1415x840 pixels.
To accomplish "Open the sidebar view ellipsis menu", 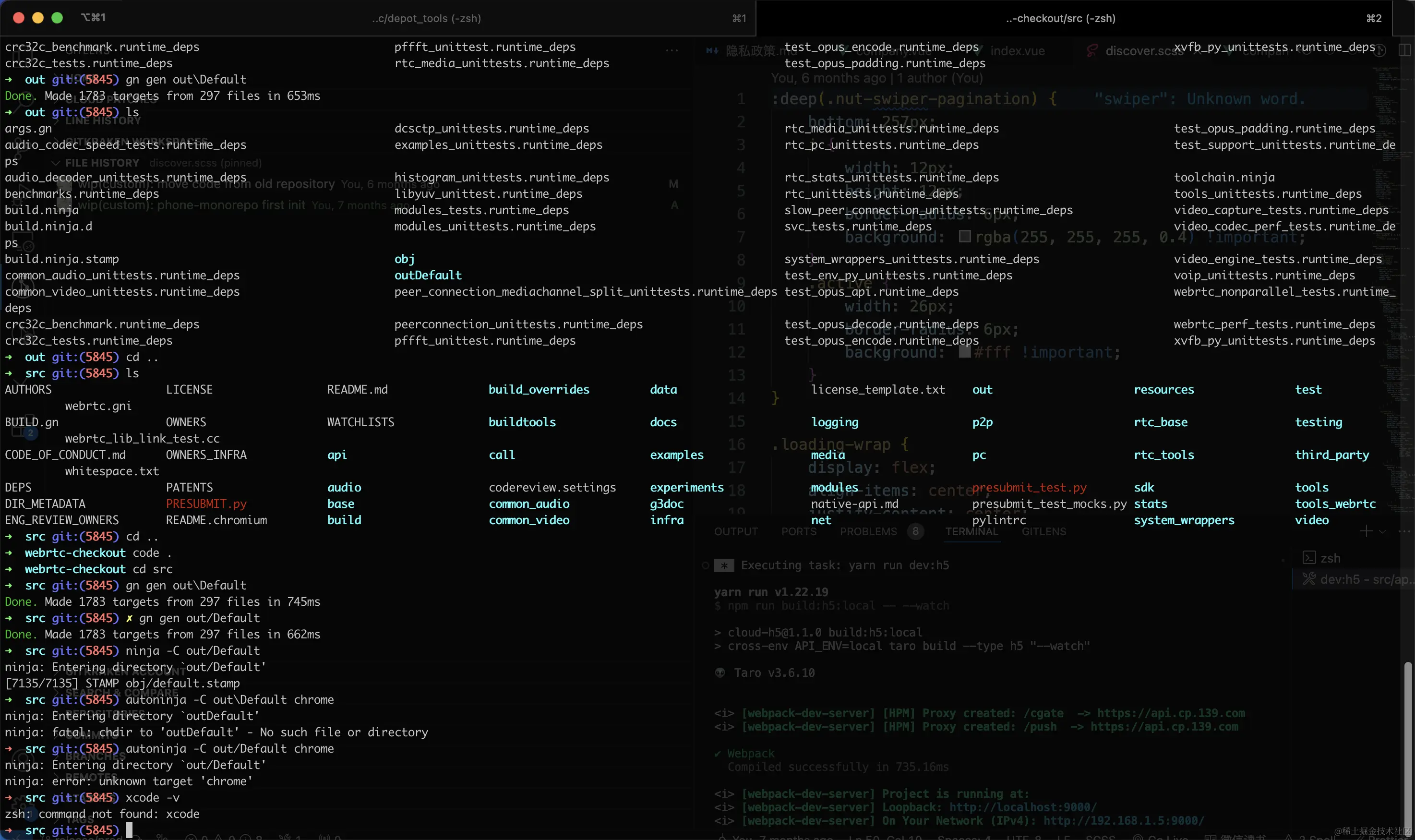I will pyautogui.click(x=672, y=50).
